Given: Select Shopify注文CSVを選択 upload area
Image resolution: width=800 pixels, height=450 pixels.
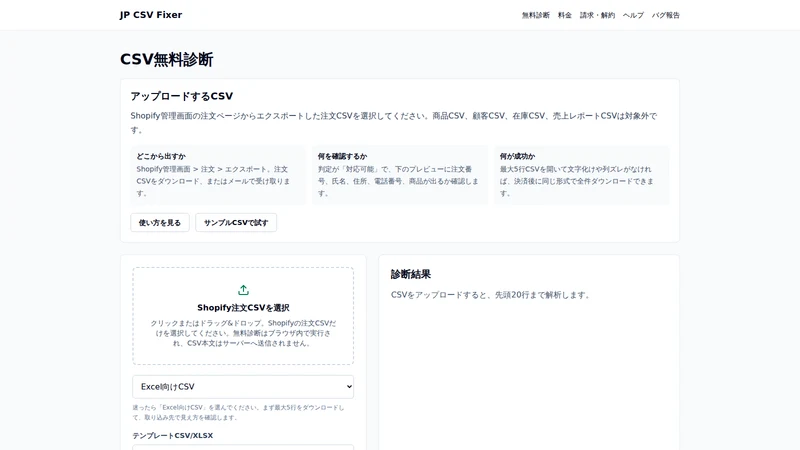Looking at the screenshot, I should click(x=243, y=316).
